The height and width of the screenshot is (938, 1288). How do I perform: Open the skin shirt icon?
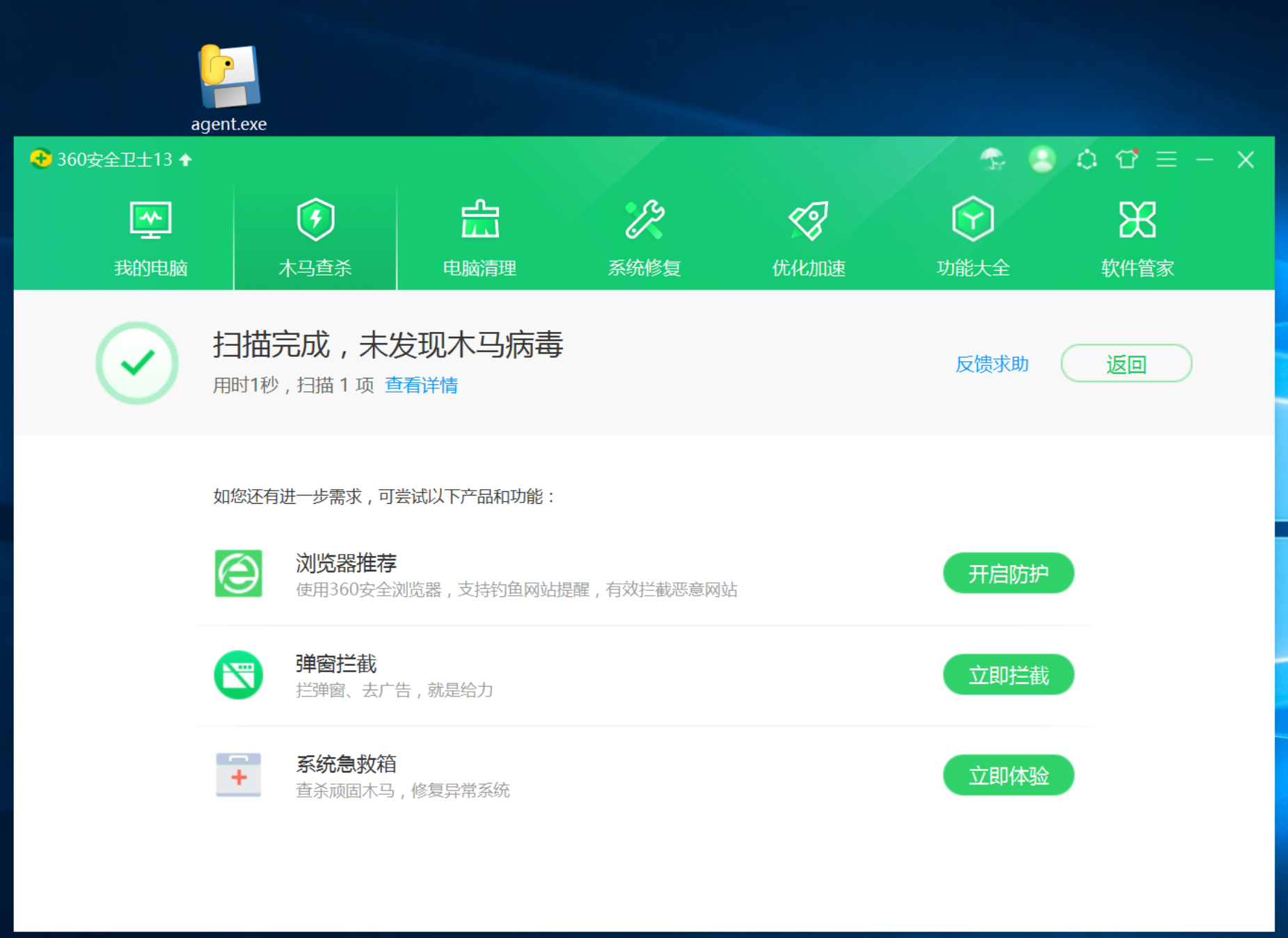click(1127, 159)
